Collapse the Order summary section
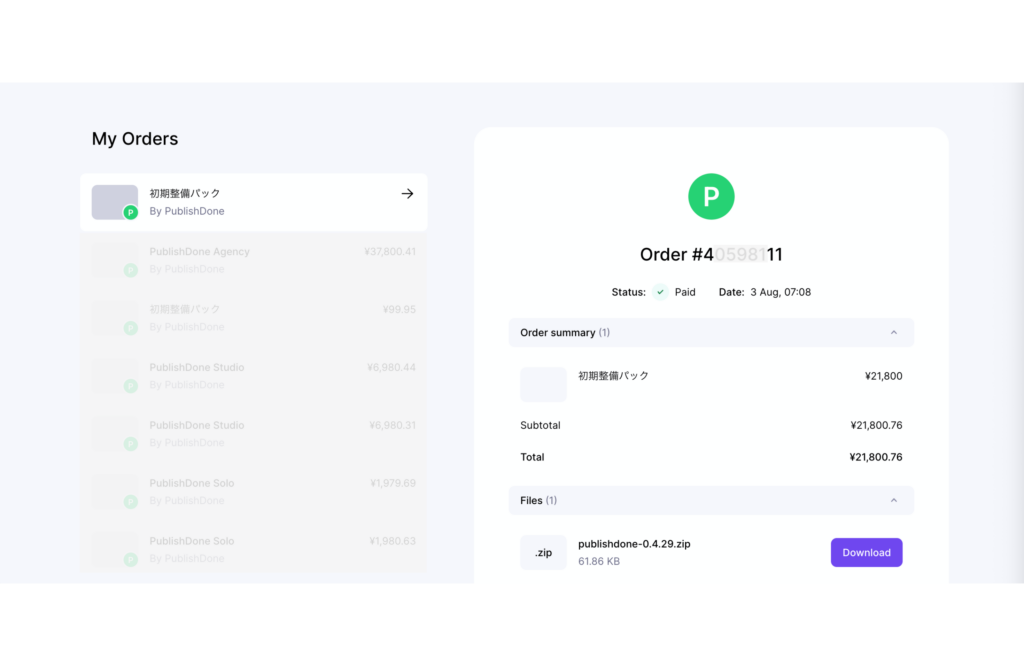Image resolution: width=1024 pixels, height=666 pixels. click(711, 333)
